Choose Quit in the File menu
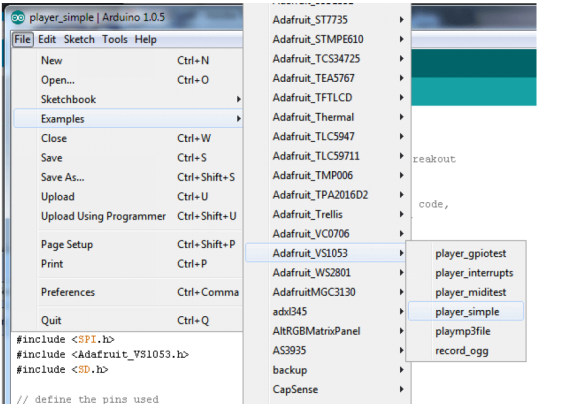Image resolution: width=562 pixels, height=405 pixels. pos(128,320)
